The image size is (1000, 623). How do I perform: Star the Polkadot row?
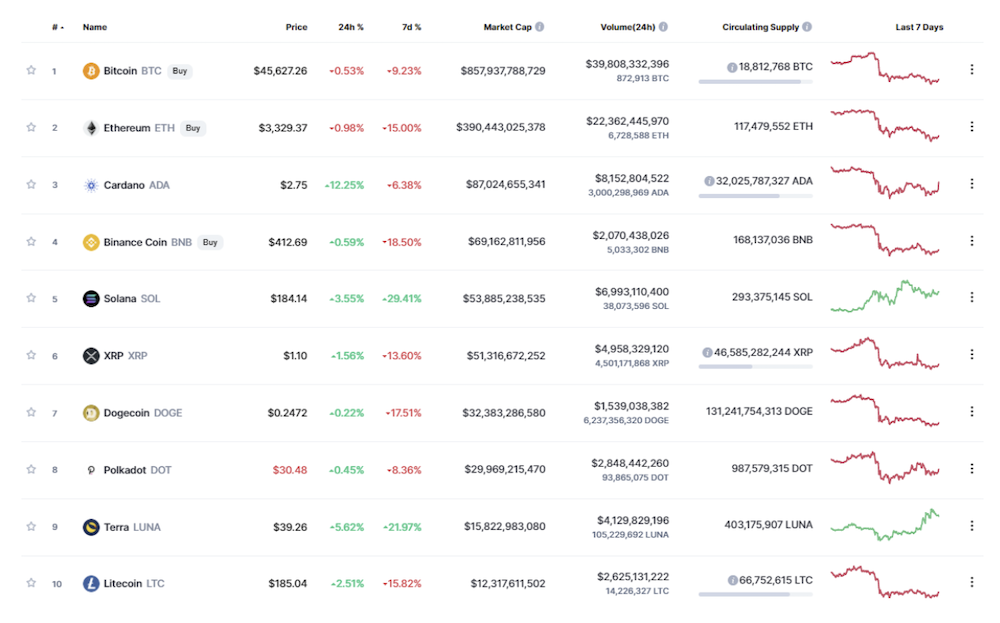pyautogui.click(x=31, y=469)
